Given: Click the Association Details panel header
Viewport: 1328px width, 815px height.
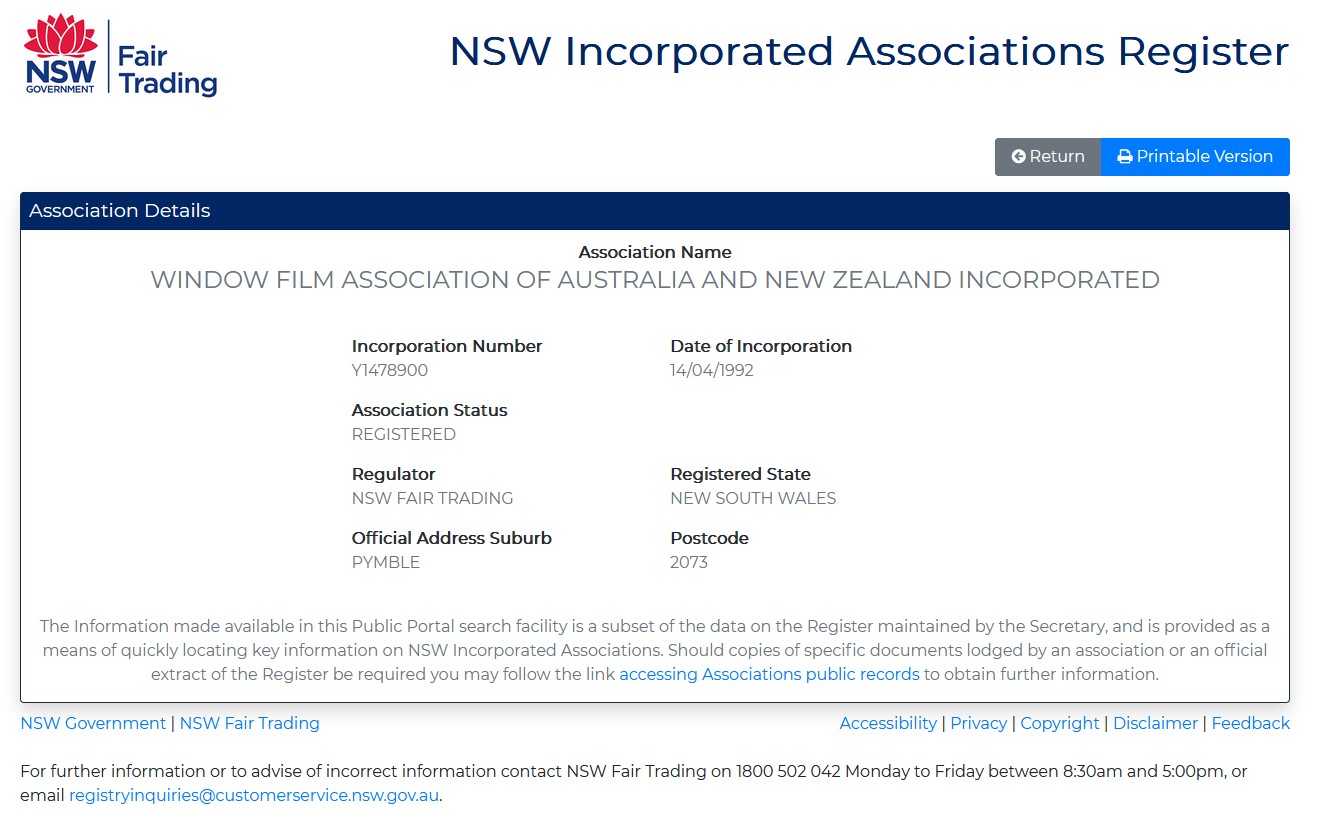Looking at the screenshot, I should [655, 211].
